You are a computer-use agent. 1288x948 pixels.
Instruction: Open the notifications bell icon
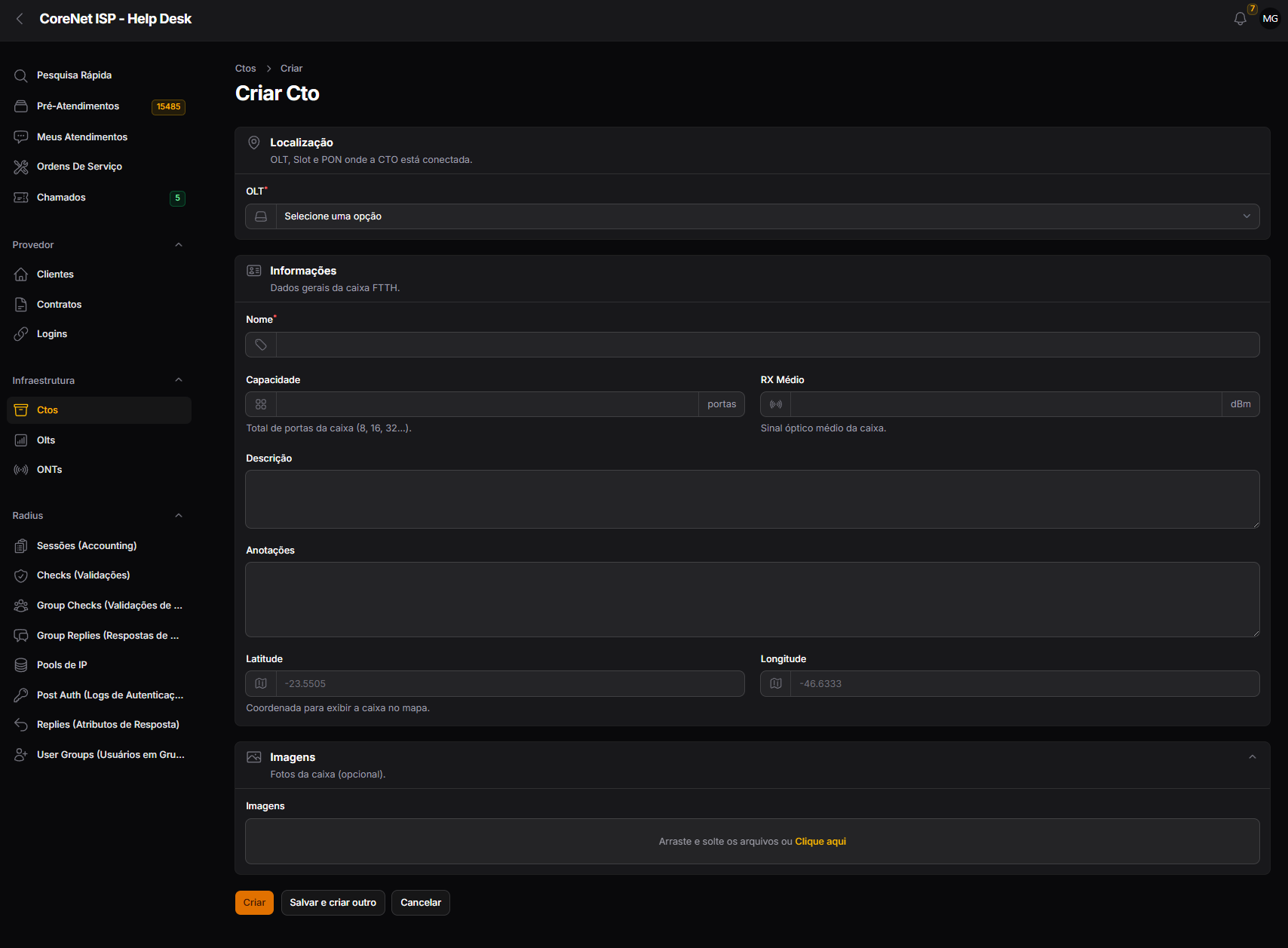pyautogui.click(x=1240, y=19)
